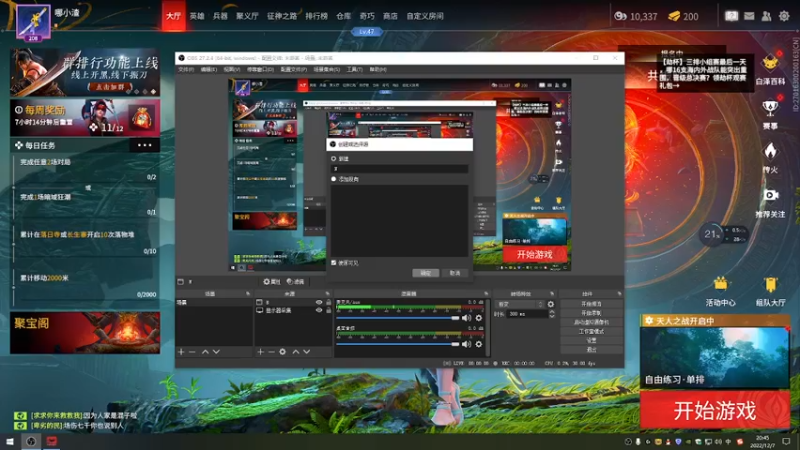Open the game settings gear icon

(784, 16)
